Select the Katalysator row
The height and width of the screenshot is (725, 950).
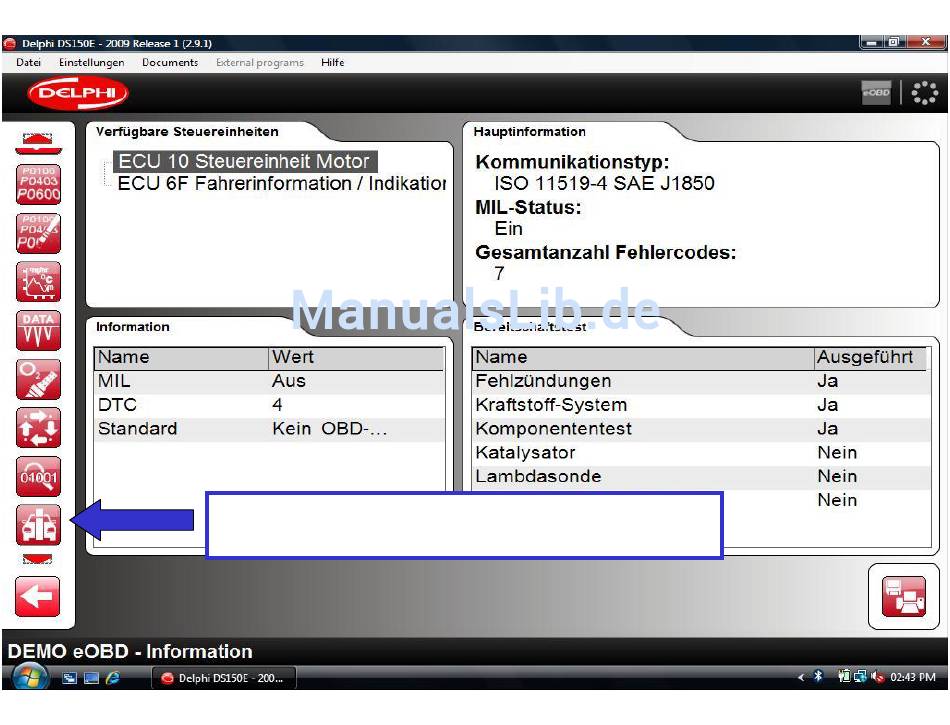pos(701,452)
